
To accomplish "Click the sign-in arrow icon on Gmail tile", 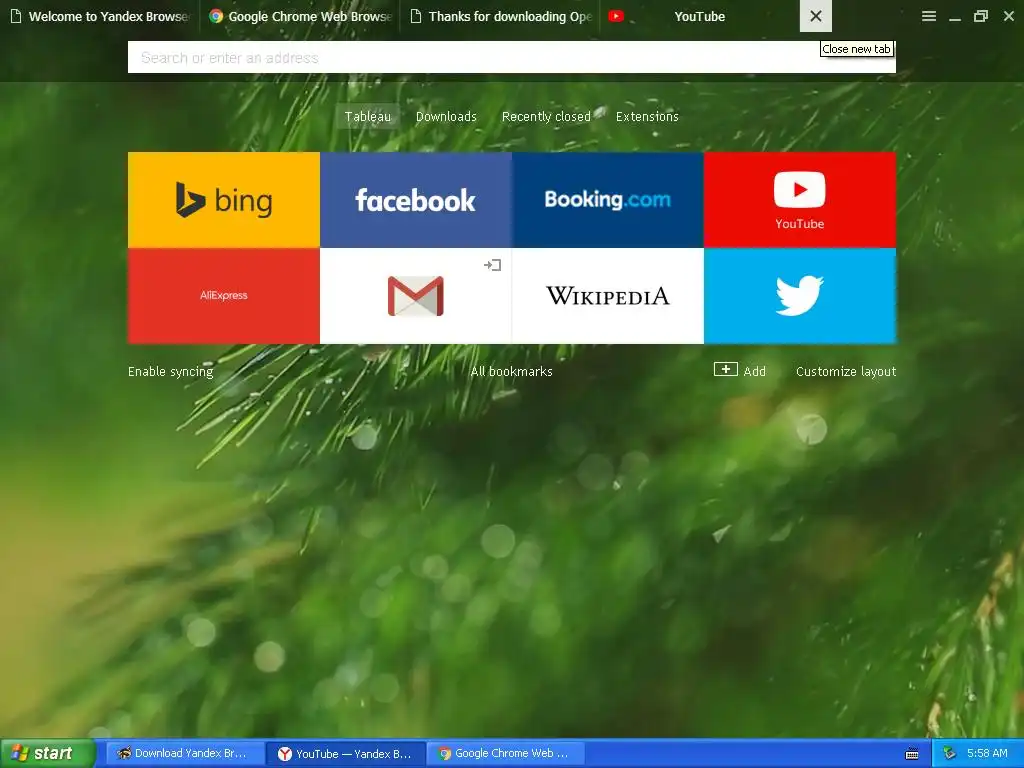I will point(492,264).
